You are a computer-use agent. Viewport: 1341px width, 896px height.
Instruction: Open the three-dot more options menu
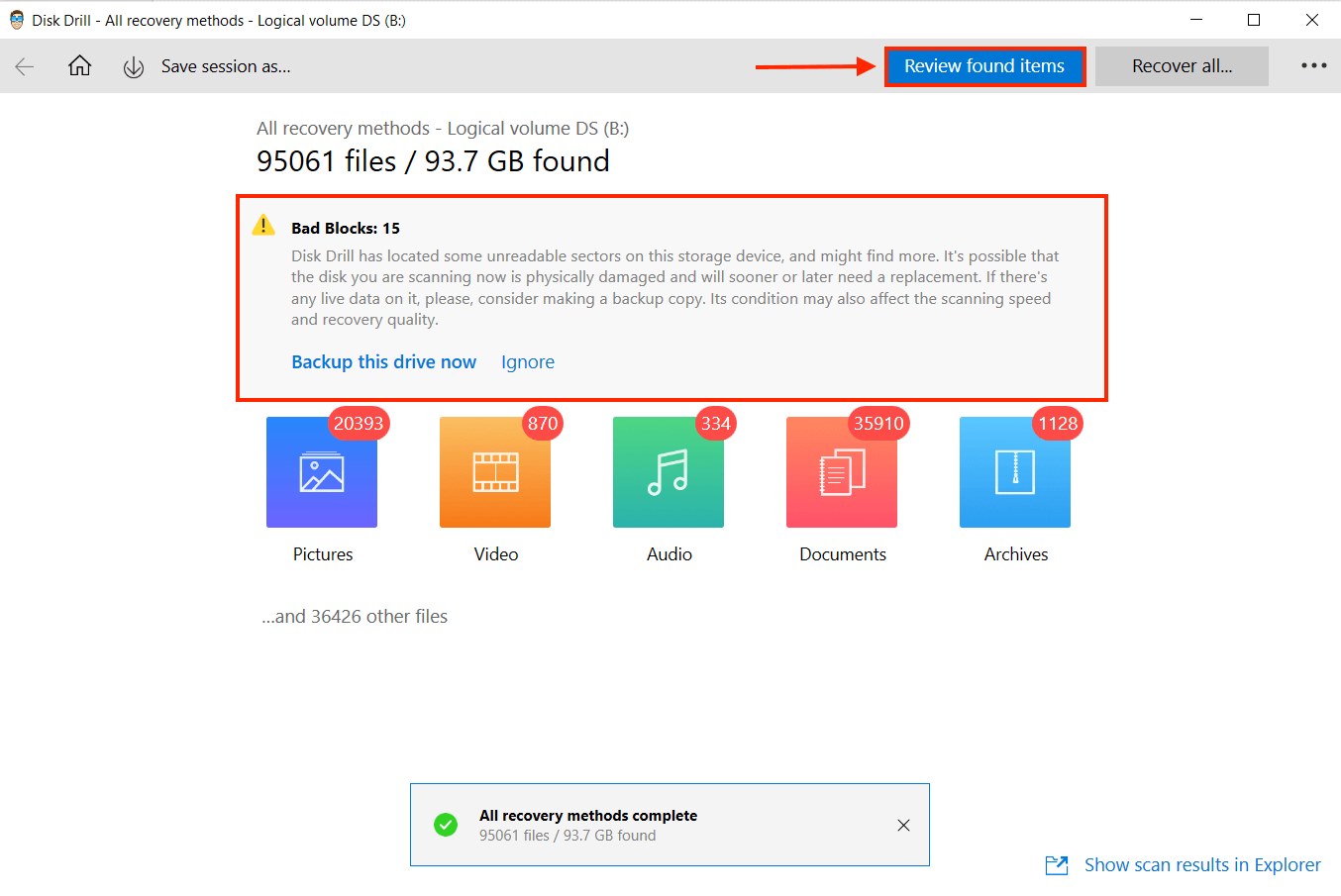pyautogui.click(x=1313, y=66)
